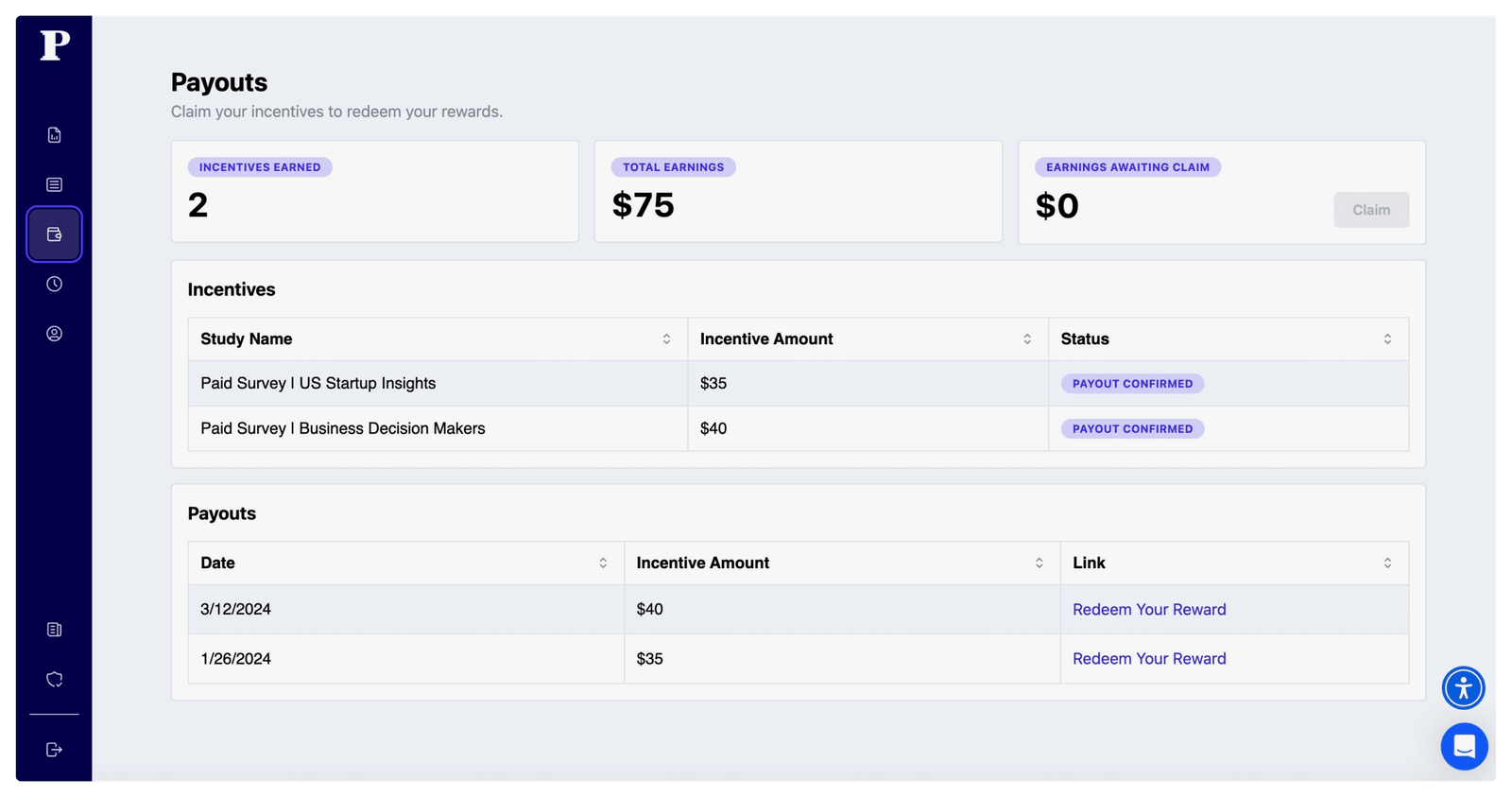Click the P logo in sidebar
The image size is (1512, 797).
[x=55, y=44]
